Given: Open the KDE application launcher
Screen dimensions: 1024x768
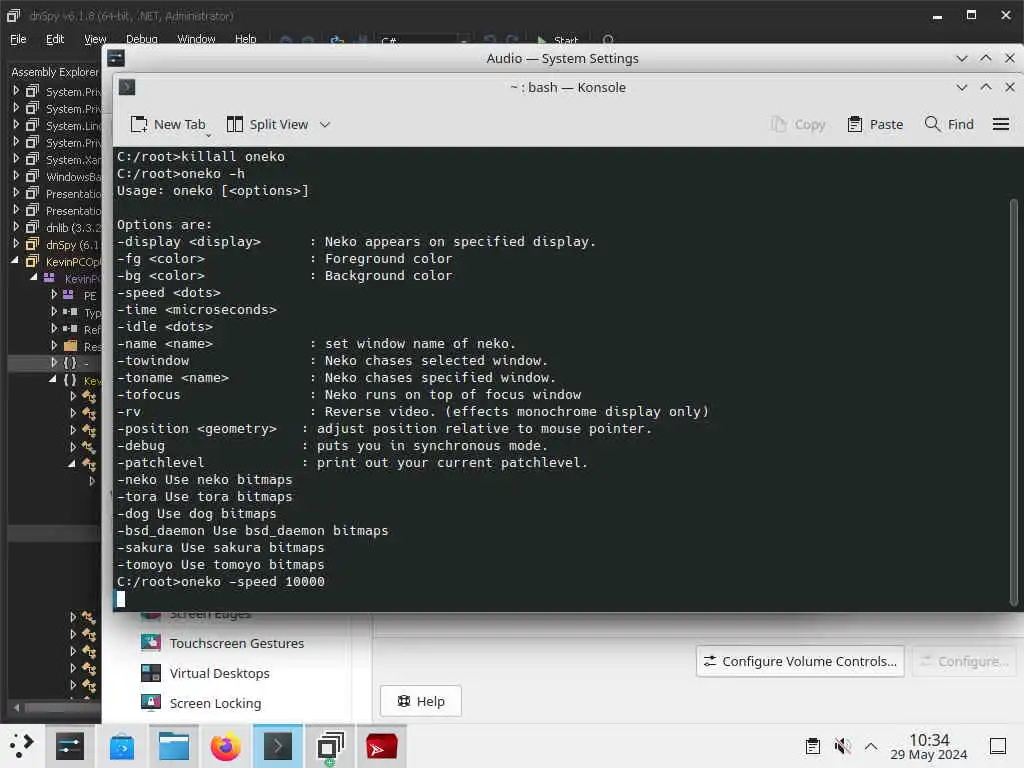Looking at the screenshot, I should point(22,746).
